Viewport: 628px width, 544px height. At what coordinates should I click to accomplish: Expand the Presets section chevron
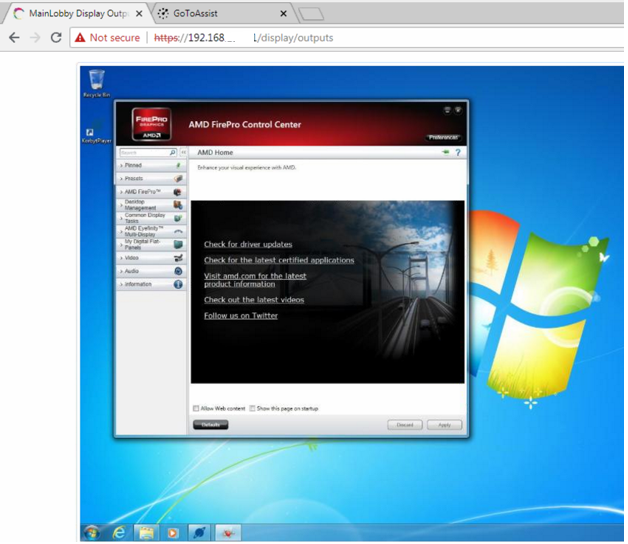[121, 179]
